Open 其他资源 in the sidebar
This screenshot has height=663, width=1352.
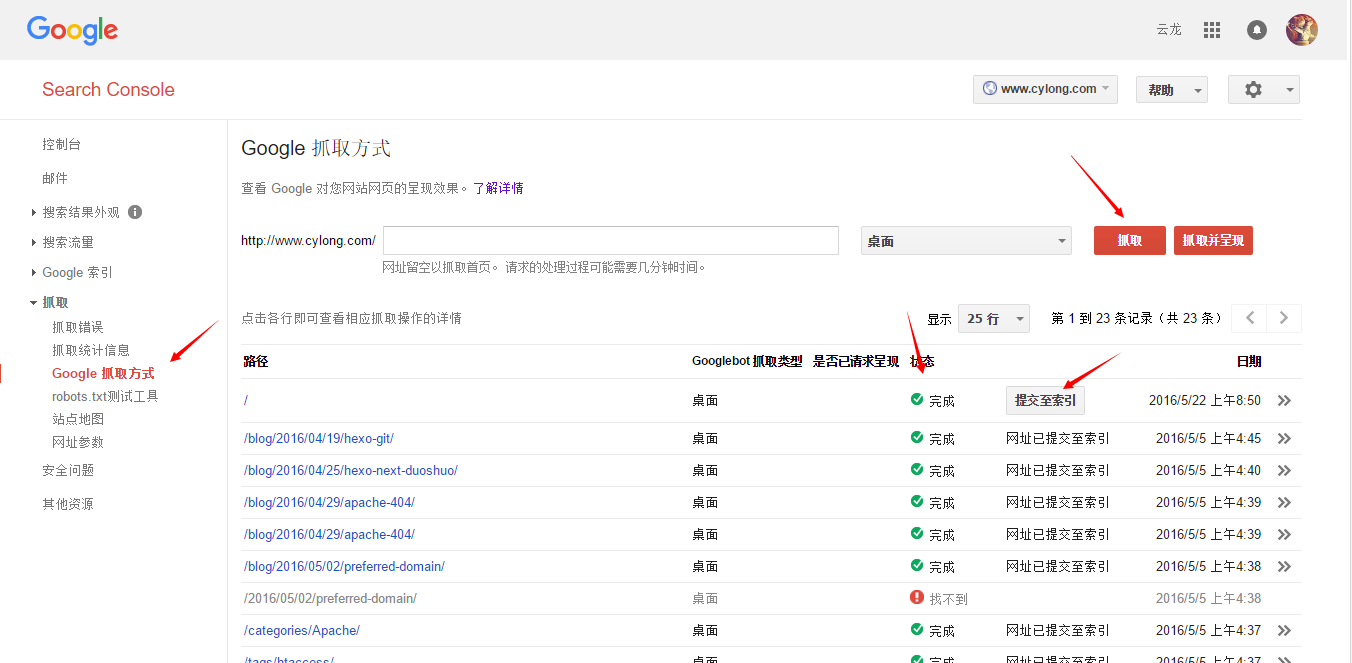point(68,504)
